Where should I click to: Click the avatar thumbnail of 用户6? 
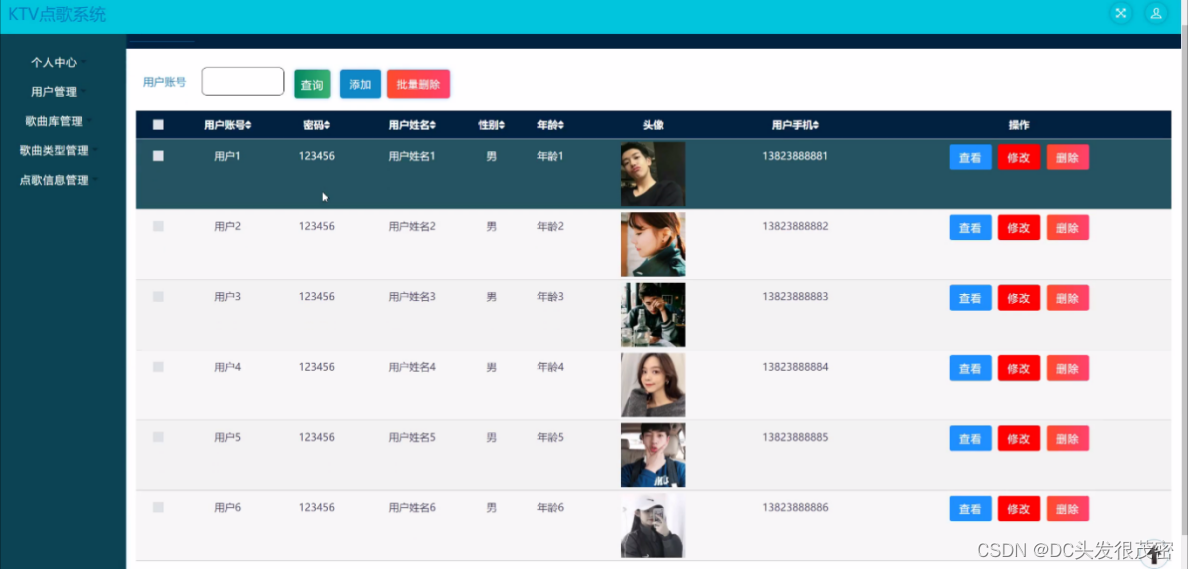point(653,526)
